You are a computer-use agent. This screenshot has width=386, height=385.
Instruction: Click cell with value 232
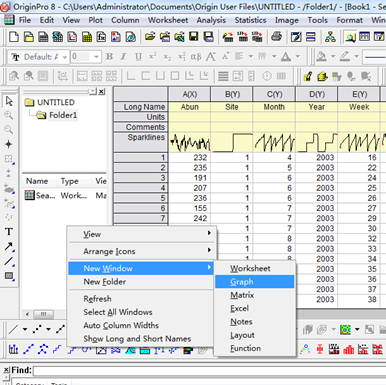190,157
